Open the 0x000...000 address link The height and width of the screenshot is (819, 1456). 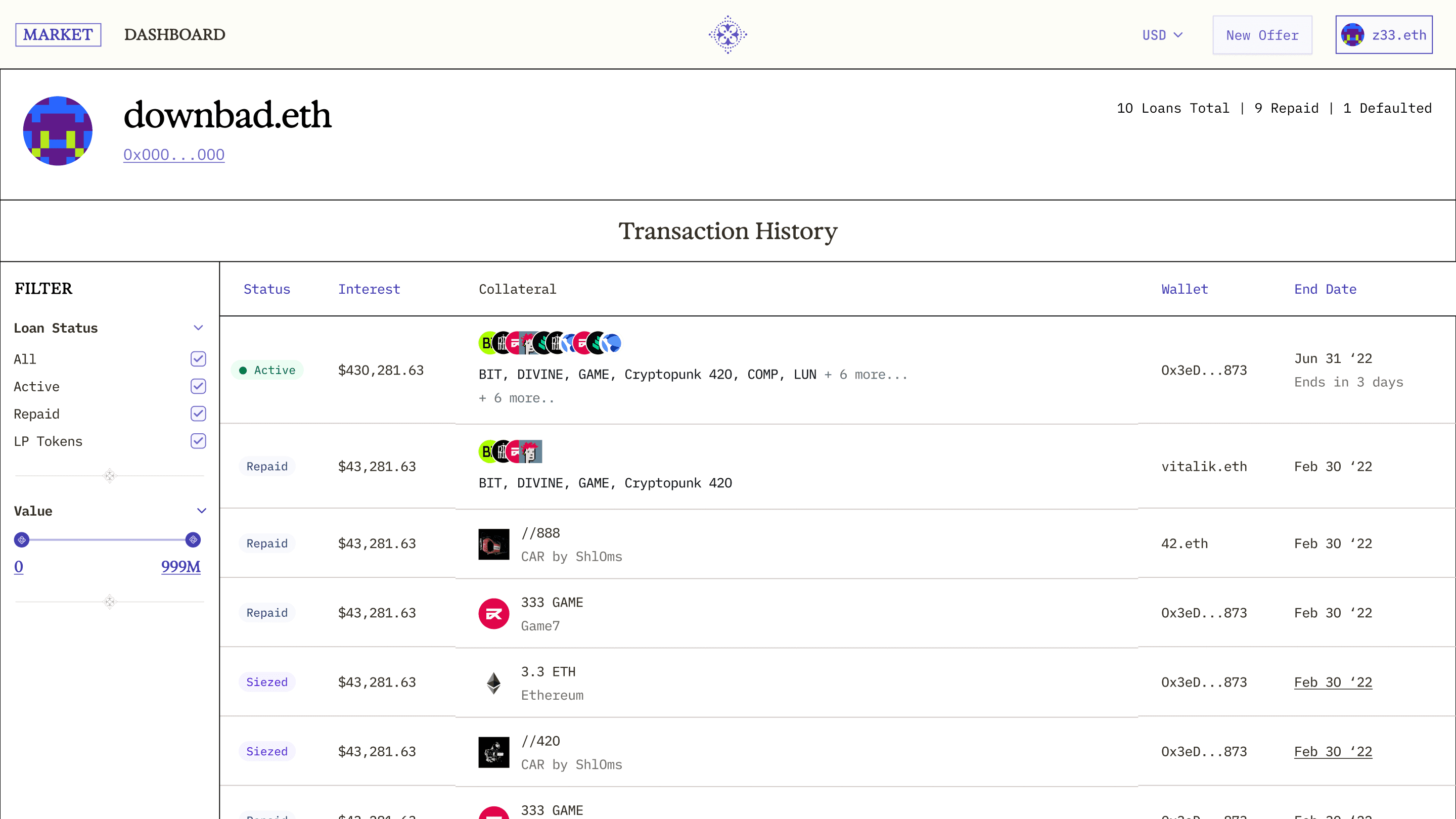pyautogui.click(x=173, y=154)
